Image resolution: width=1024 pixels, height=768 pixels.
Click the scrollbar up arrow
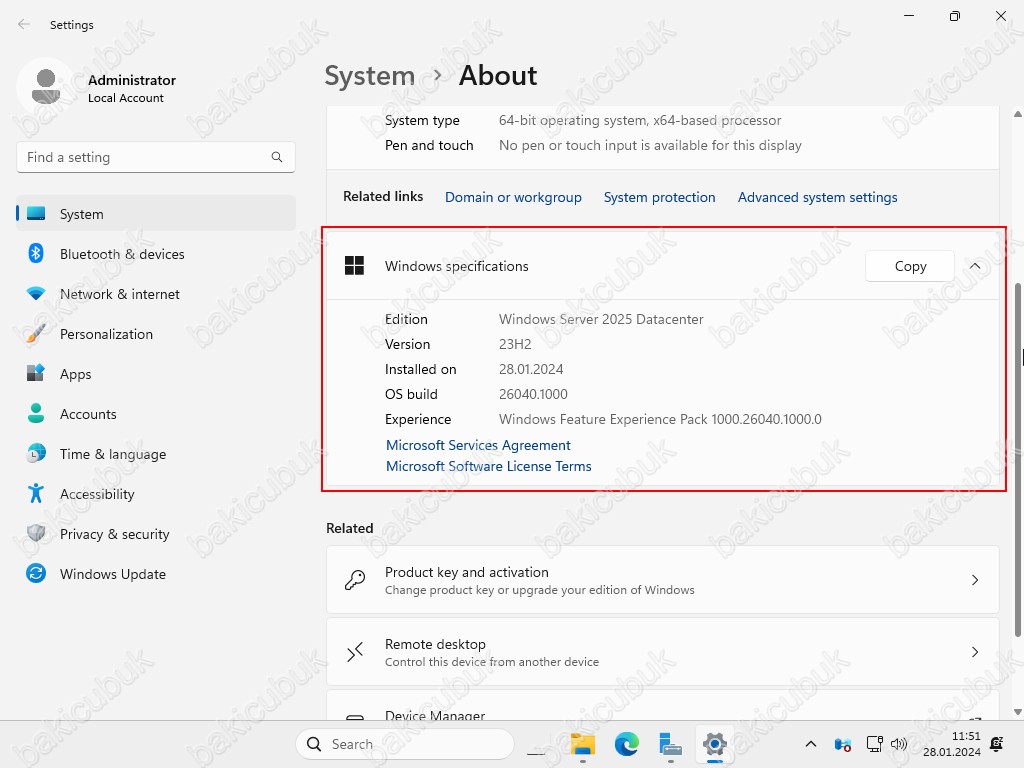tap(1017, 114)
